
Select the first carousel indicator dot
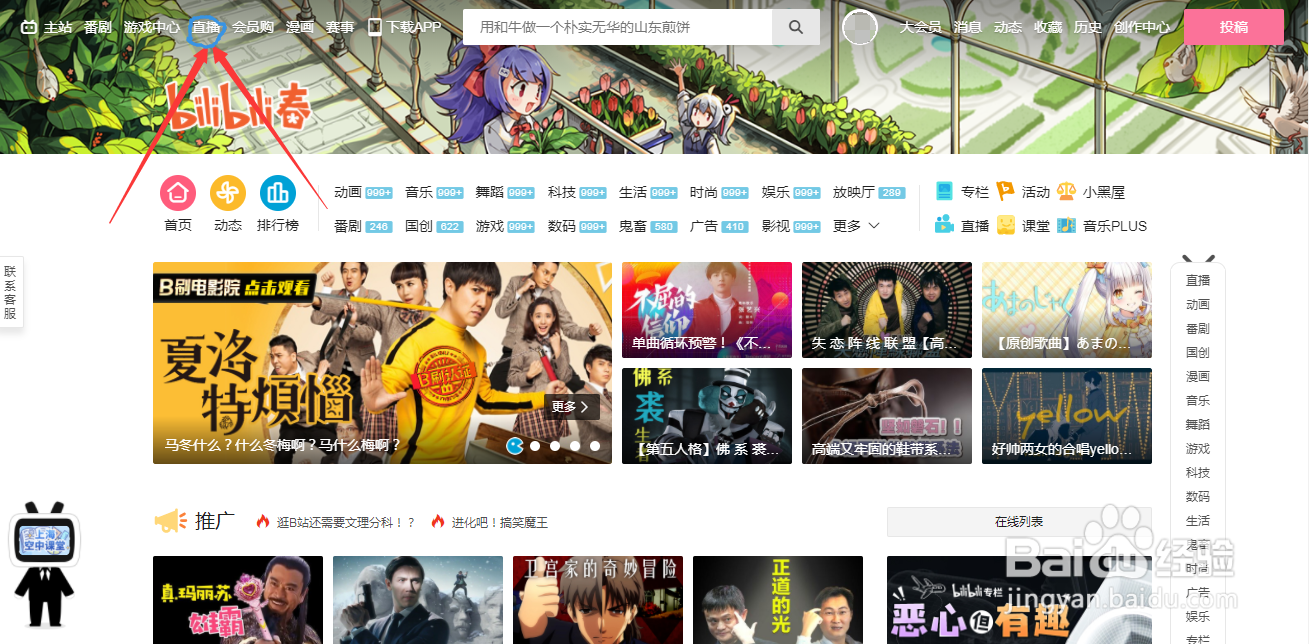pos(515,446)
